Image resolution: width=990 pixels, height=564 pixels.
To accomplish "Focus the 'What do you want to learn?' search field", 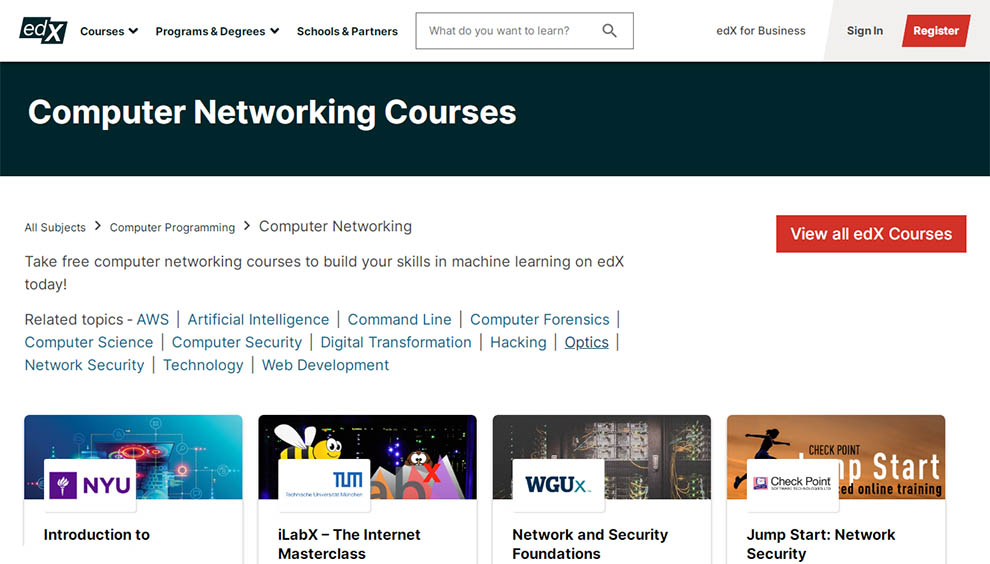I will tap(524, 30).
